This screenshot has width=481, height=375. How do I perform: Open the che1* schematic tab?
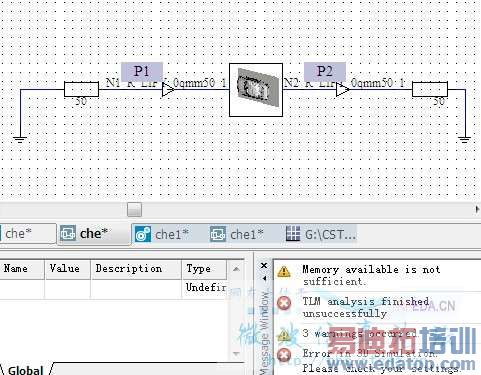(237, 235)
